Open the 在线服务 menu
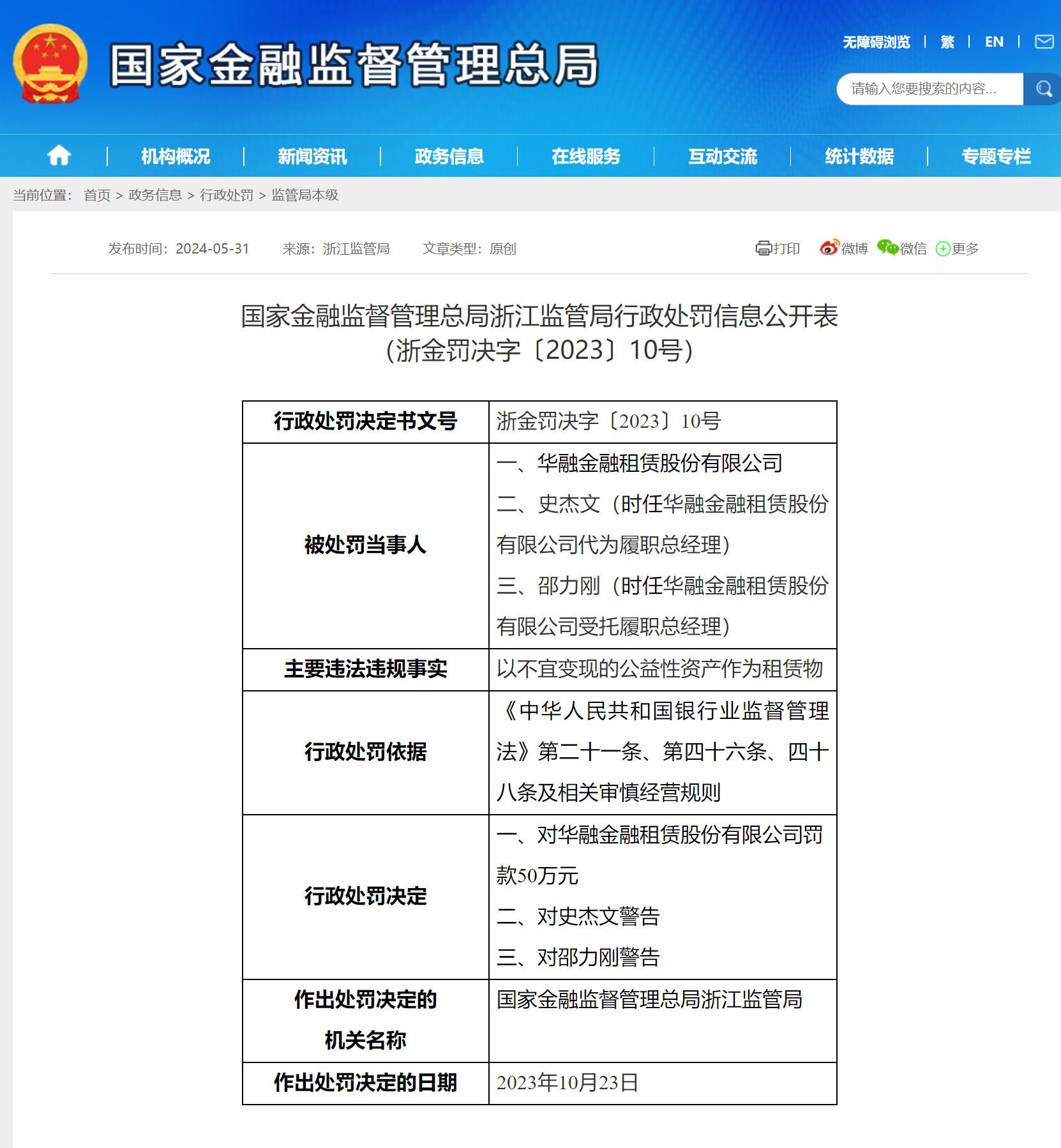This screenshot has width=1061, height=1148. tap(585, 156)
